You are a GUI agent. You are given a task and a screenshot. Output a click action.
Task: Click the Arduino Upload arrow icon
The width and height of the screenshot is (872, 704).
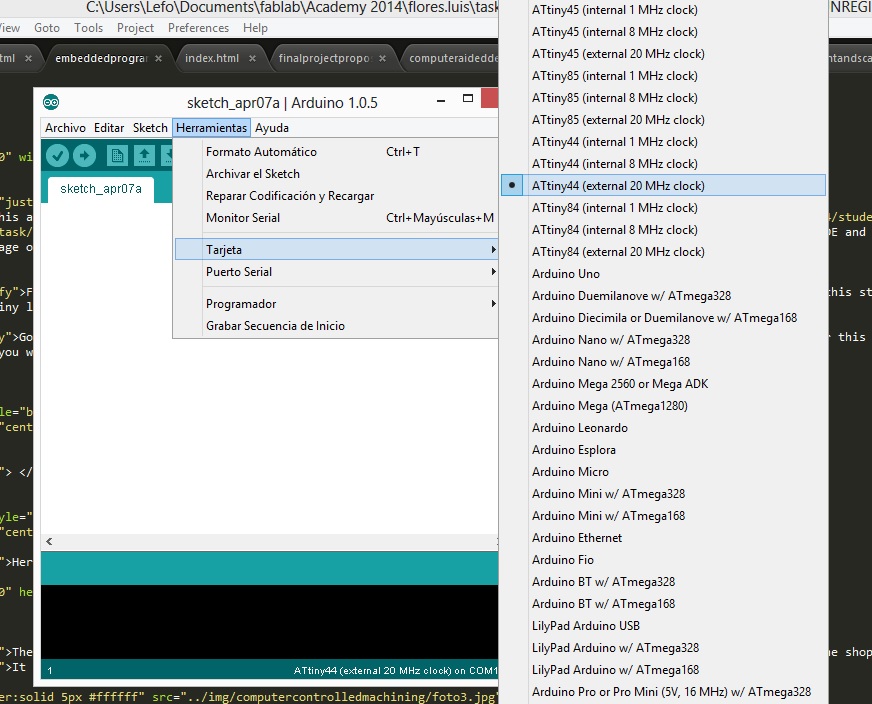click(x=85, y=156)
